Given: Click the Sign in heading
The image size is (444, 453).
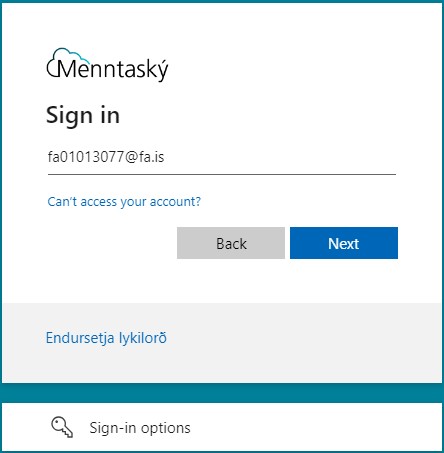Looking at the screenshot, I should [x=83, y=115].
